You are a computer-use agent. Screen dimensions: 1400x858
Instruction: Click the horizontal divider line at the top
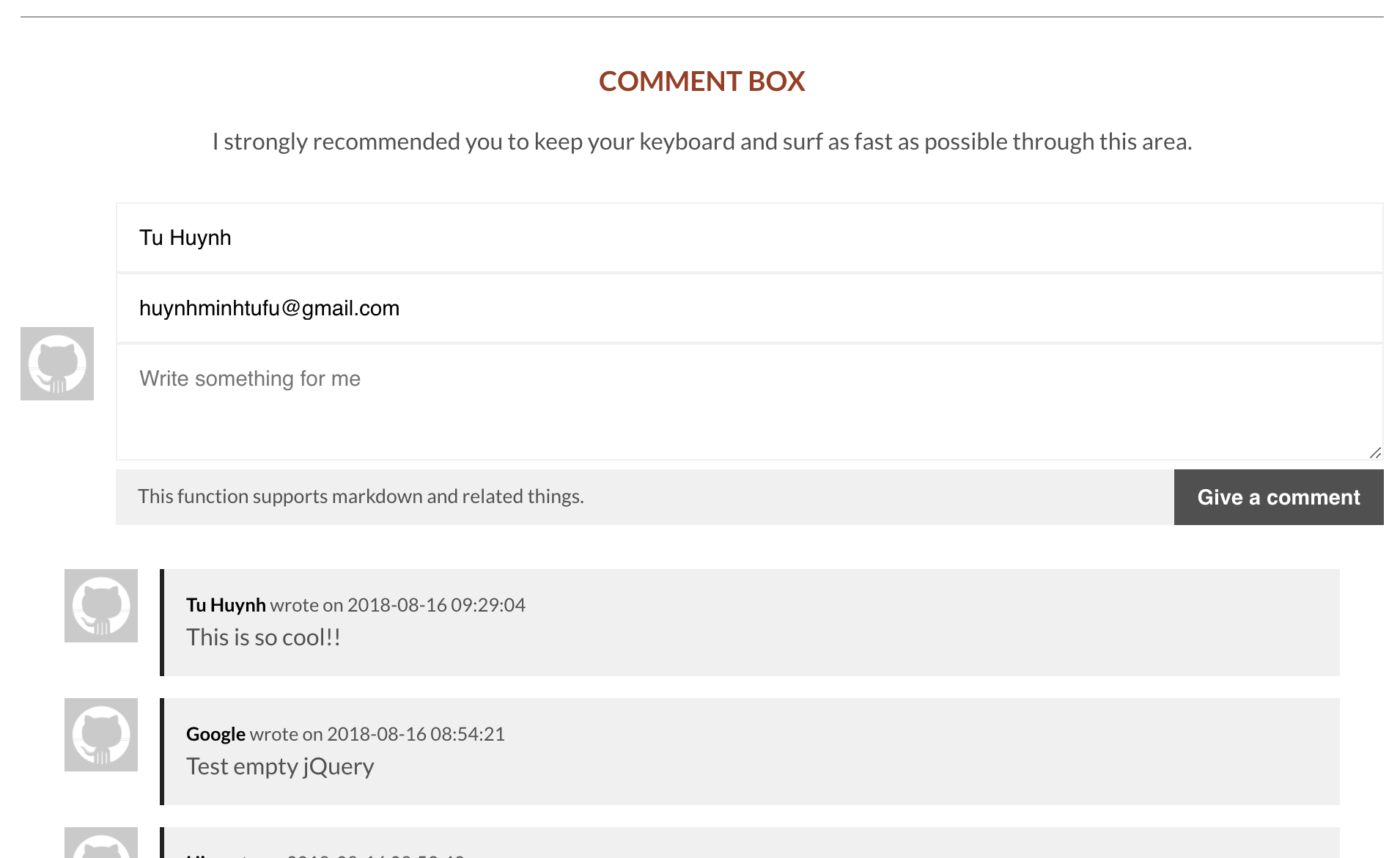click(701, 16)
